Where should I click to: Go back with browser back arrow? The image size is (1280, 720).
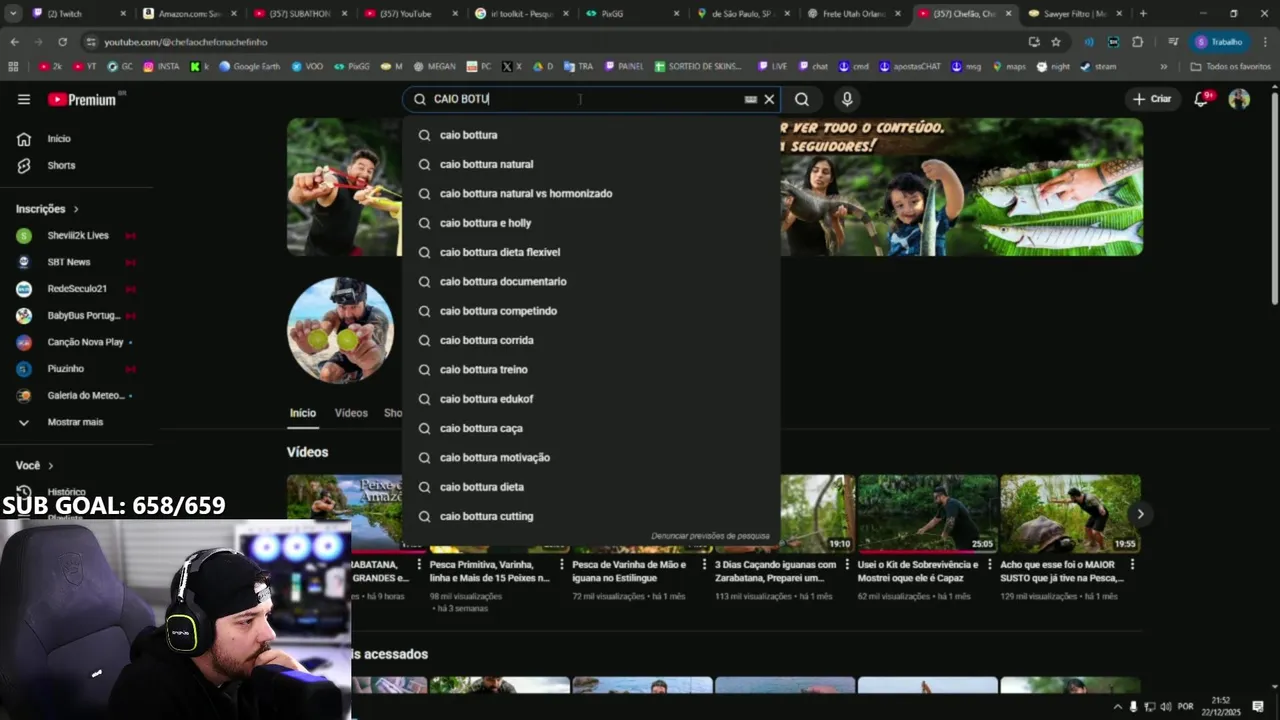pos(14,42)
